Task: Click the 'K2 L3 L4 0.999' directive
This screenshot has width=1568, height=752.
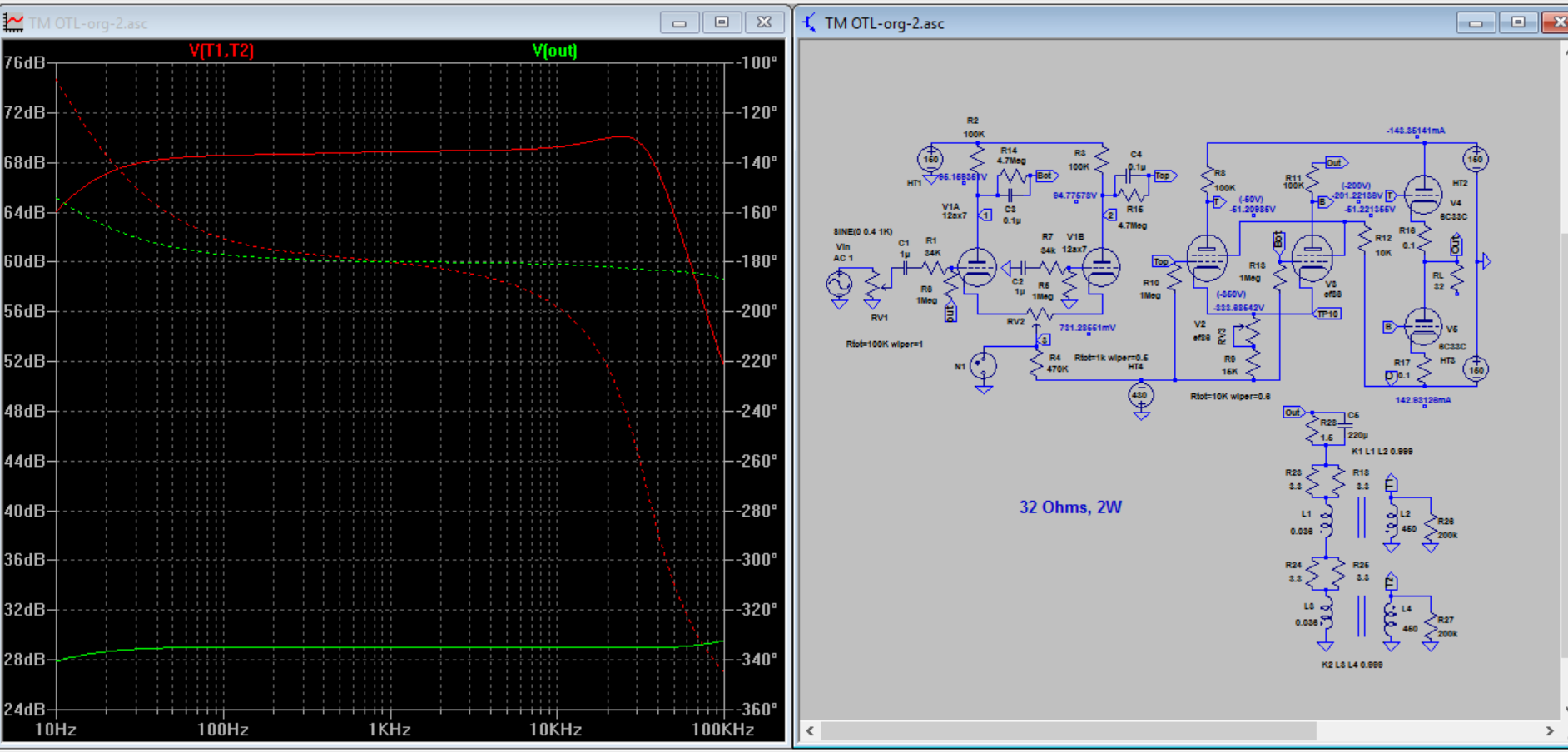Action: click(x=1352, y=665)
